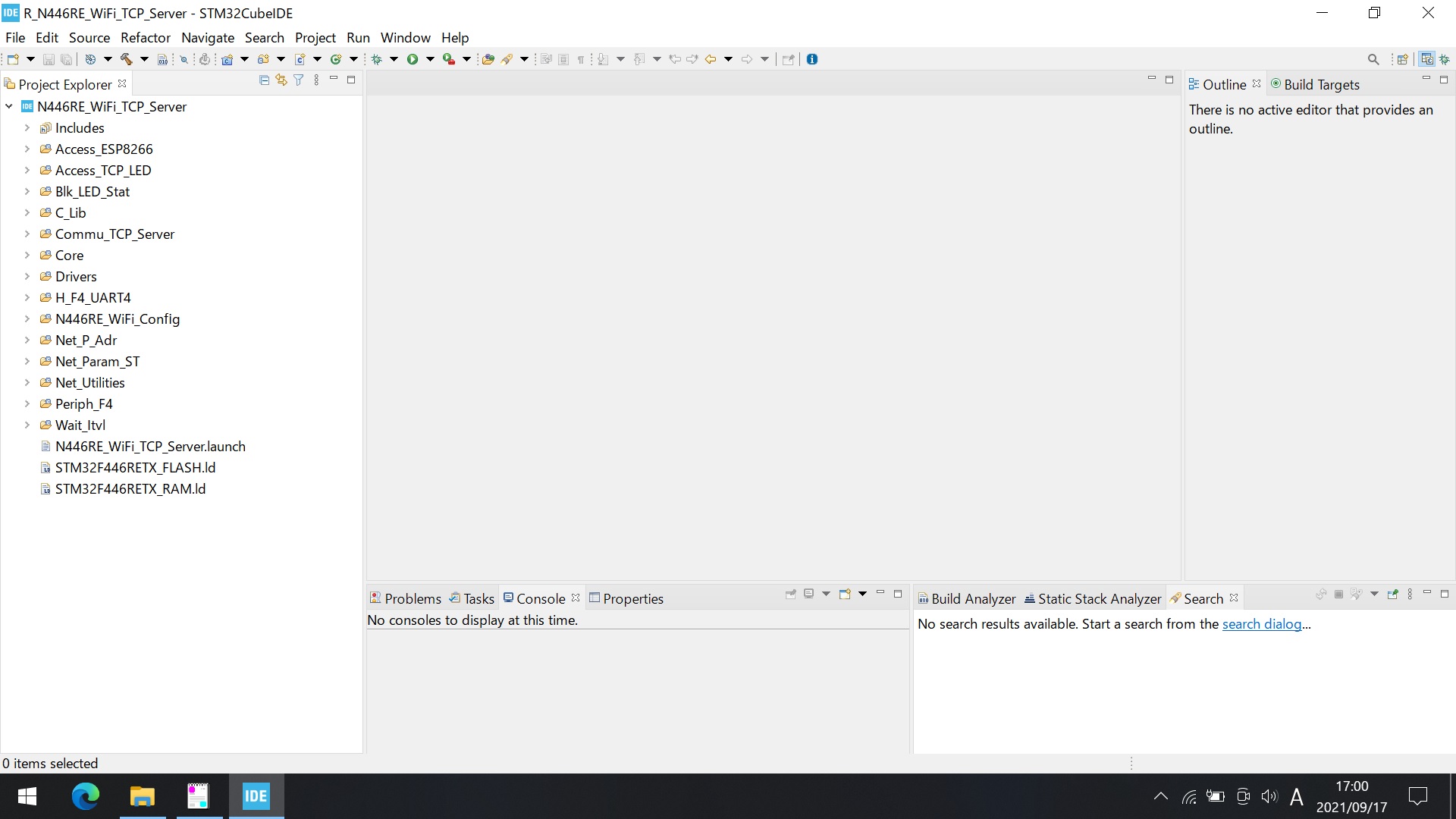This screenshot has width=1456, height=819.
Task: Click the Back navigation yellow arrow
Action: [711, 59]
